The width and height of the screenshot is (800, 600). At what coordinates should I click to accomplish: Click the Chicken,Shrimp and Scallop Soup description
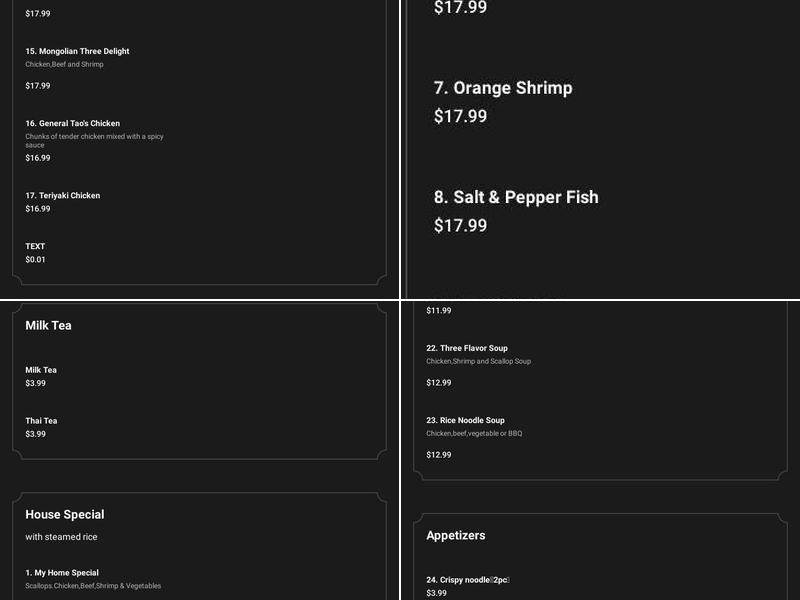point(478,361)
